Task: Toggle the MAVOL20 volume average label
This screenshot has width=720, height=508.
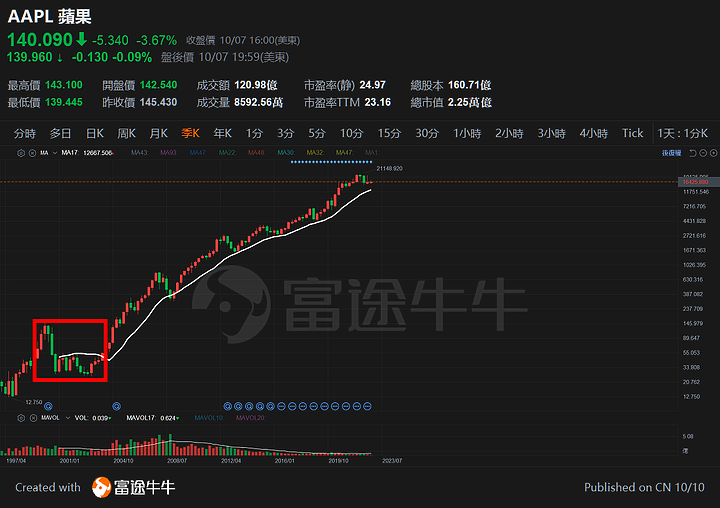Action: point(250,418)
